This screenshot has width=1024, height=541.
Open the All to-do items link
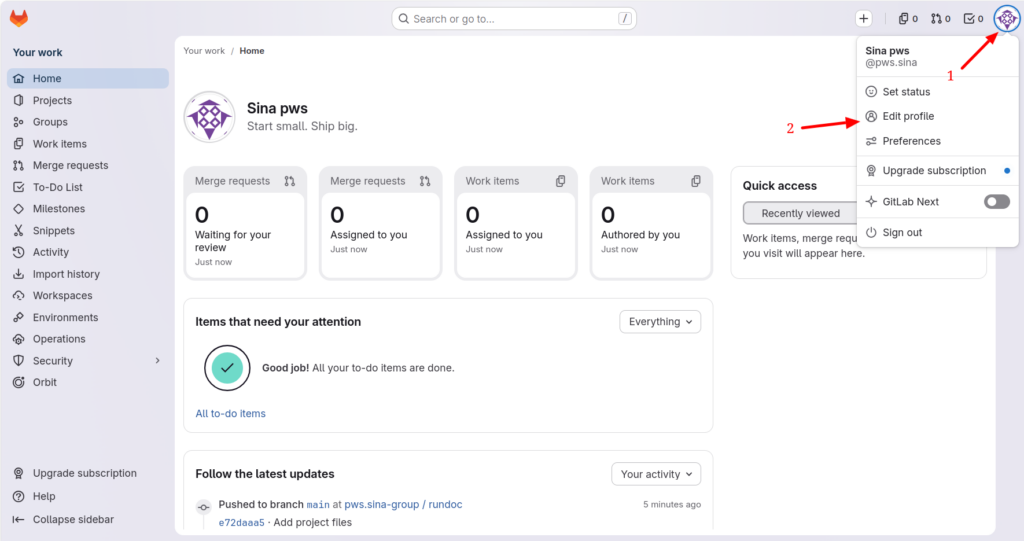pos(231,414)
